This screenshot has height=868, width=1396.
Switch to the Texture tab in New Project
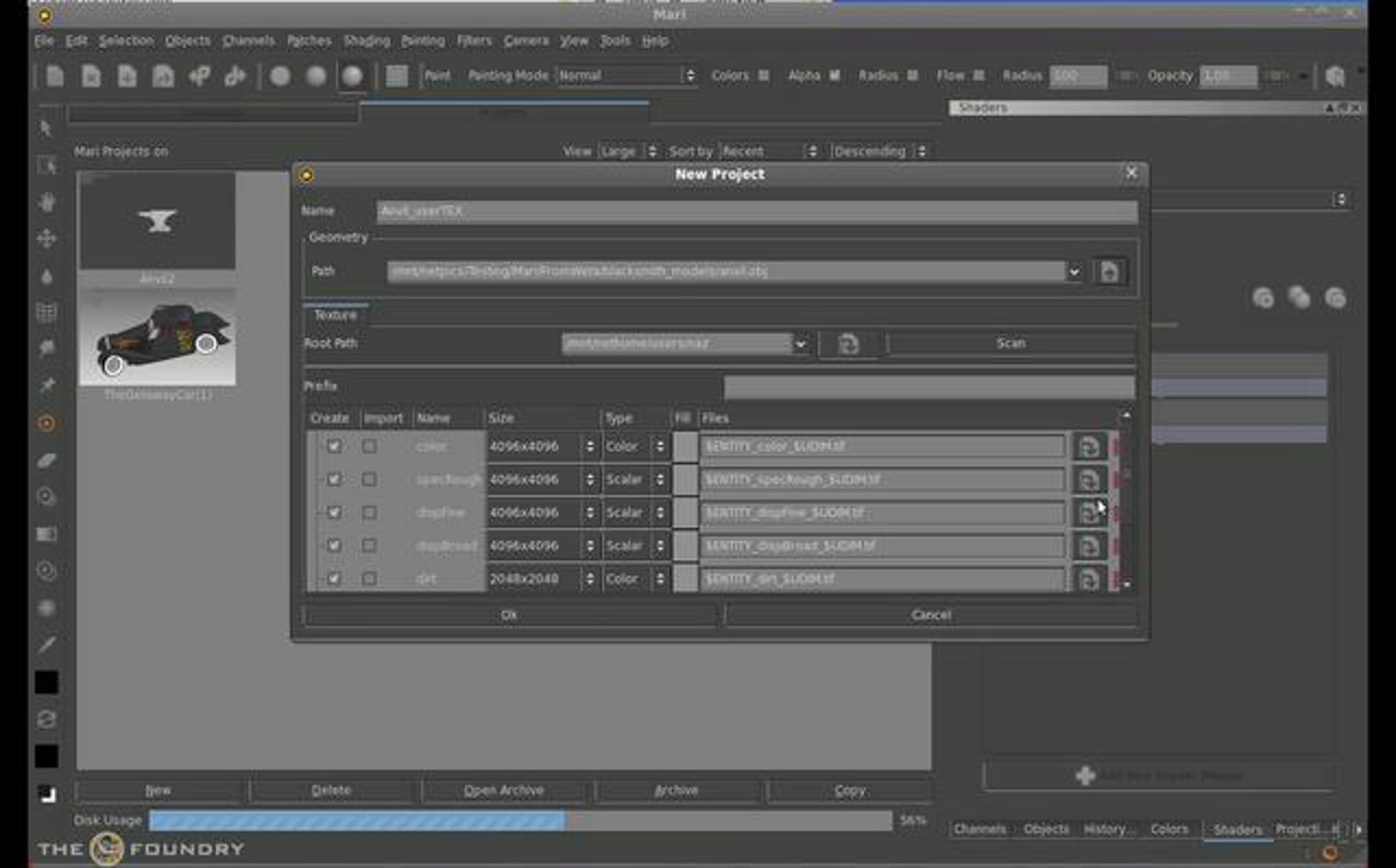[x=336, y=315]
